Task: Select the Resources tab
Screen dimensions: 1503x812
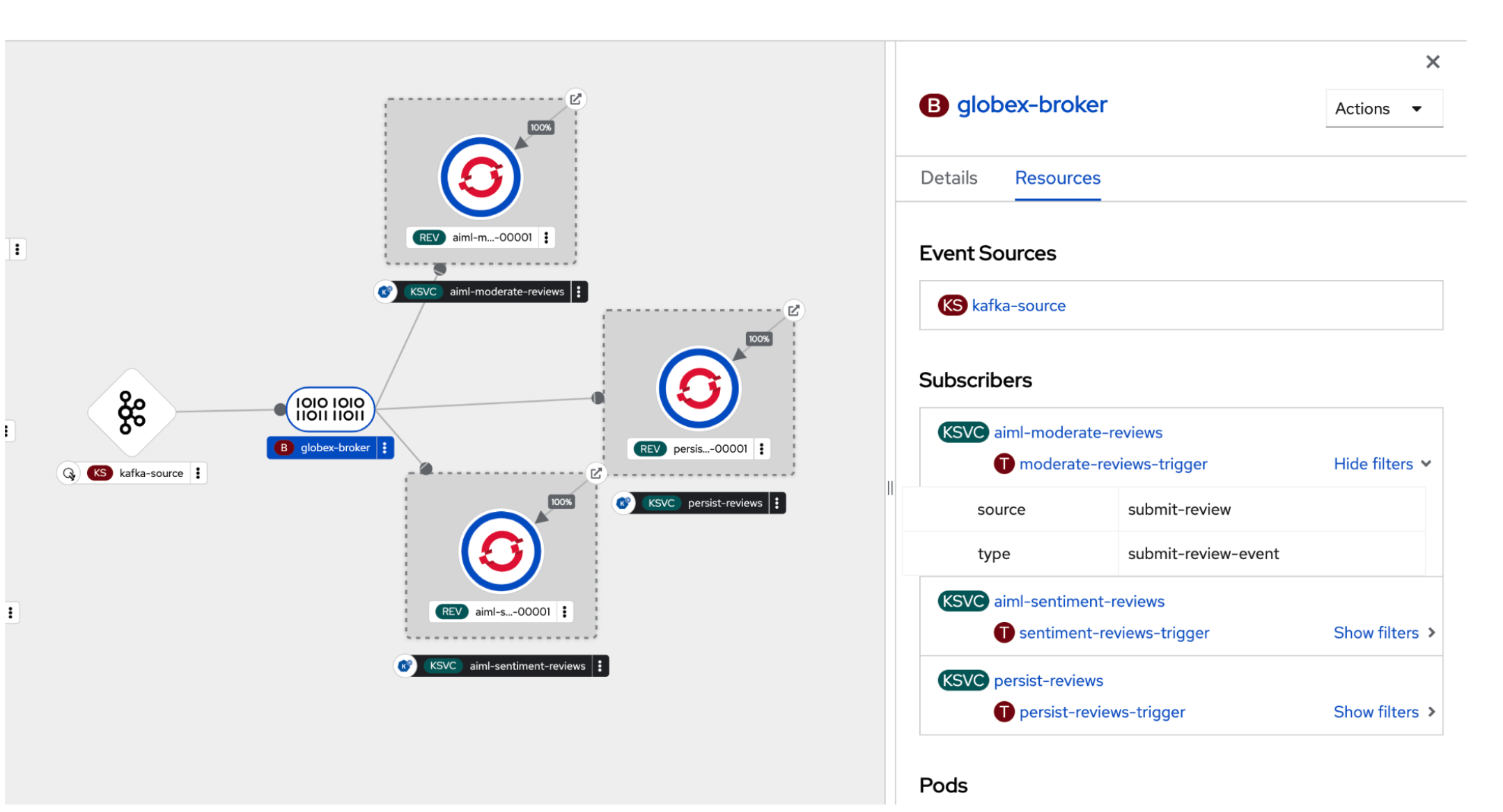Action: click(x=1057, y=180)
